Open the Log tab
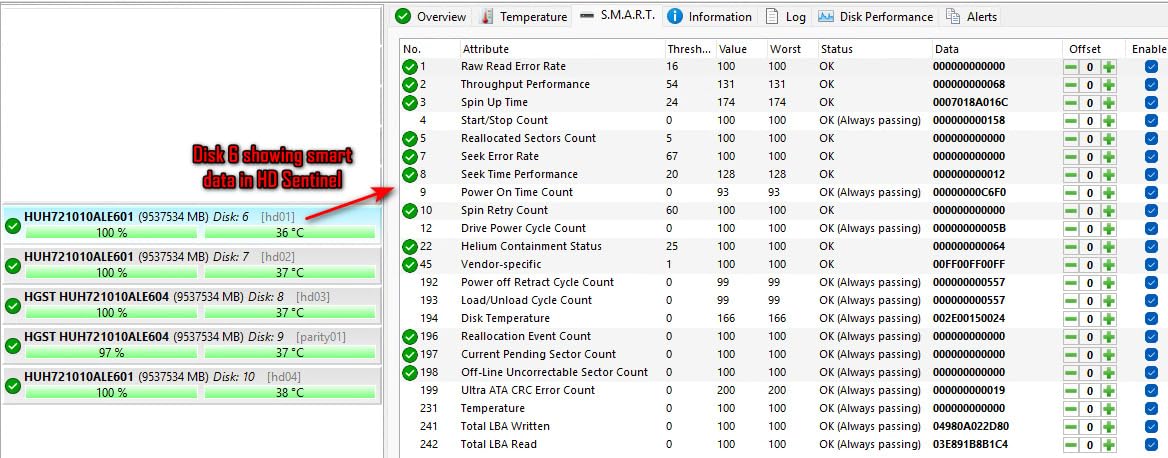Image resolution: width=1168 pixels, height=458 pixels. 786,16
